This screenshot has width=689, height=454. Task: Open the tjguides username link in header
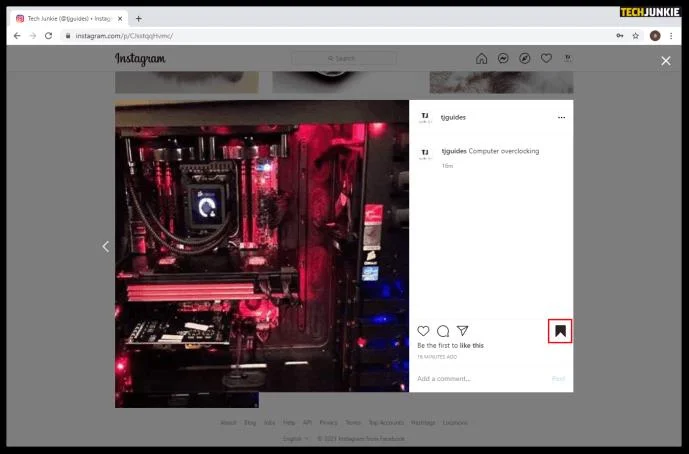[x=453, y=117]
